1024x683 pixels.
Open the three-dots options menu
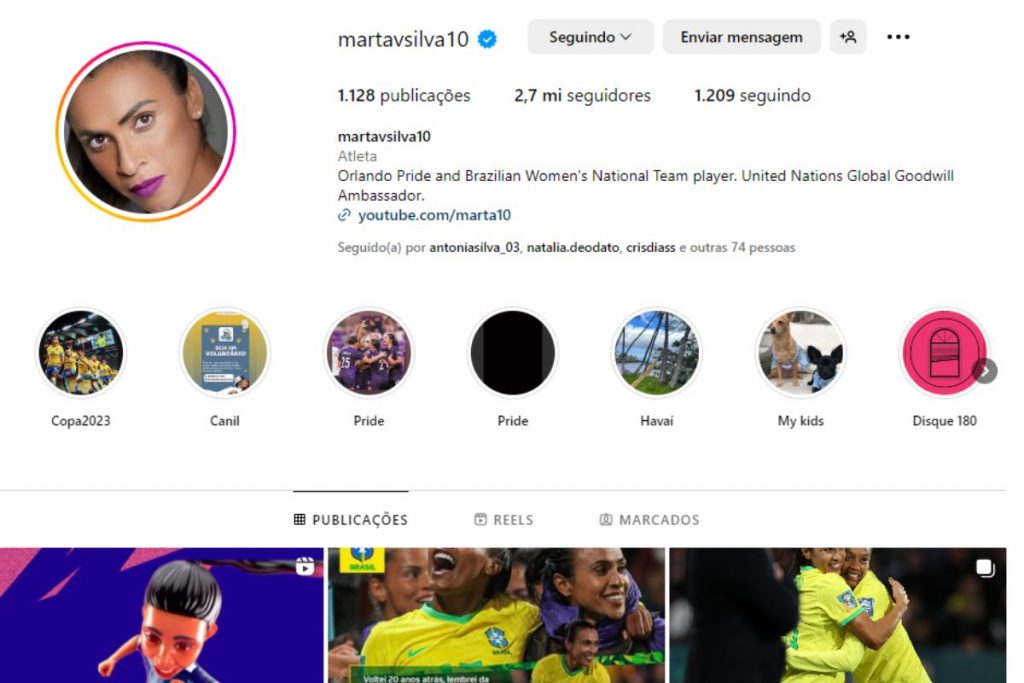pyautogui.click(x=898, y=37)
